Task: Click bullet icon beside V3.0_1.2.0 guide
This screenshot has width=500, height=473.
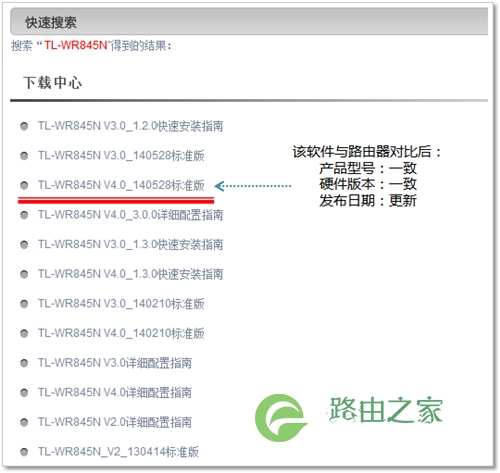Action: tap(24, 126)
